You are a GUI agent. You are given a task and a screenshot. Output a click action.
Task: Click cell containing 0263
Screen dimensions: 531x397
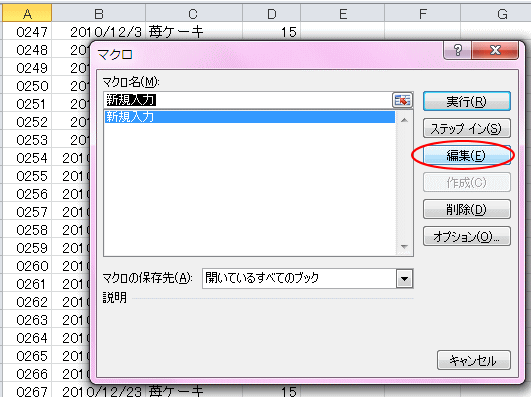27,319
